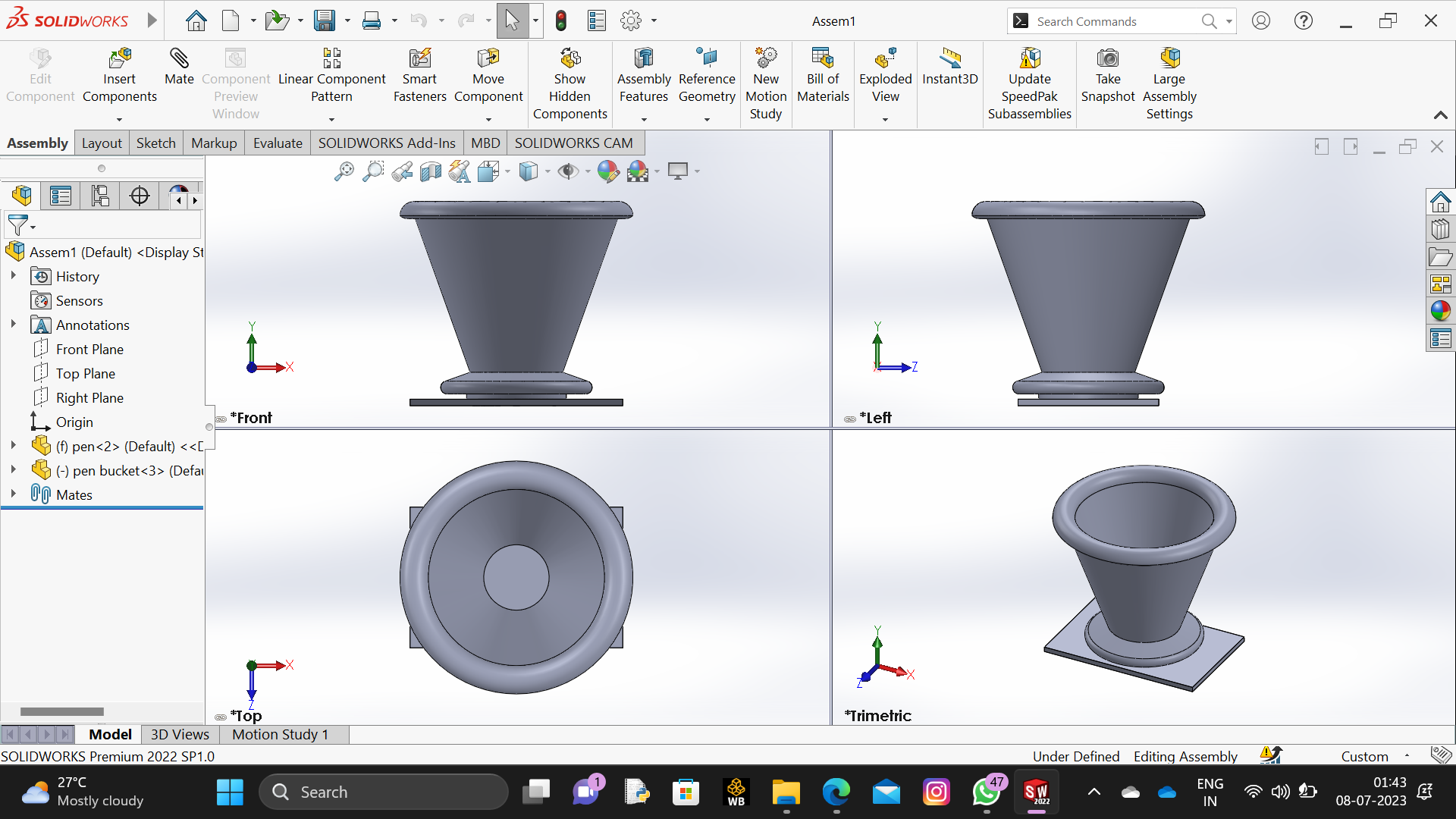
Task: Expand the Annotations tree node
Action: coord(13,325)
